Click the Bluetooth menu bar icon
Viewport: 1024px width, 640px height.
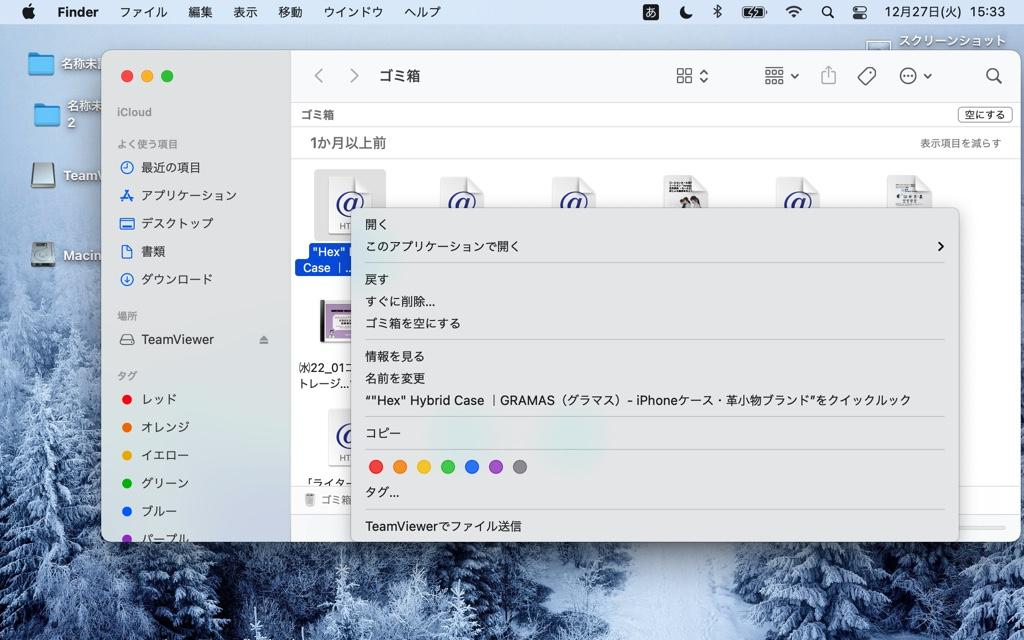[x=717, y=12]
